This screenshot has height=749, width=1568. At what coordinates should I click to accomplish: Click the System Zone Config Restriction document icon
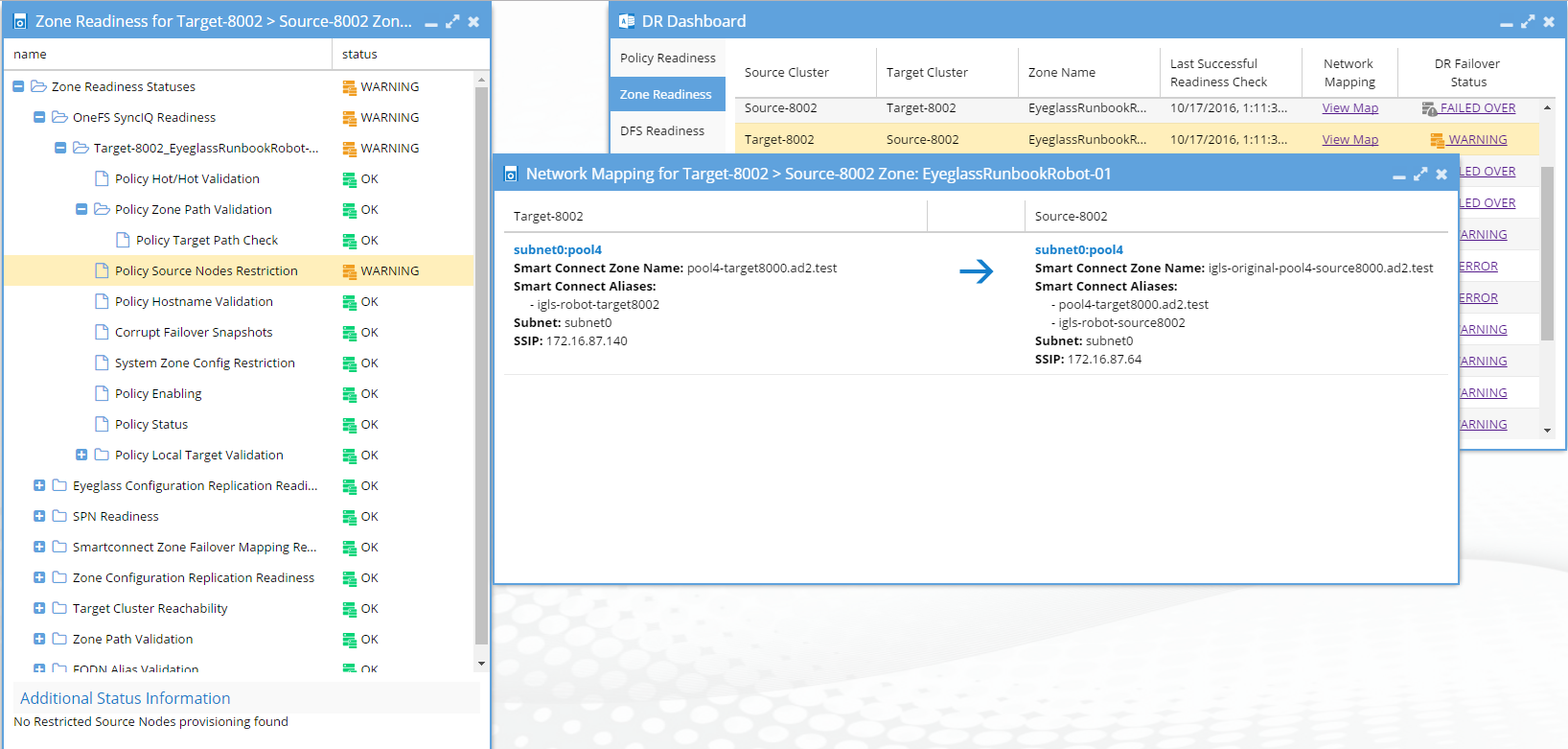point(102,363)
